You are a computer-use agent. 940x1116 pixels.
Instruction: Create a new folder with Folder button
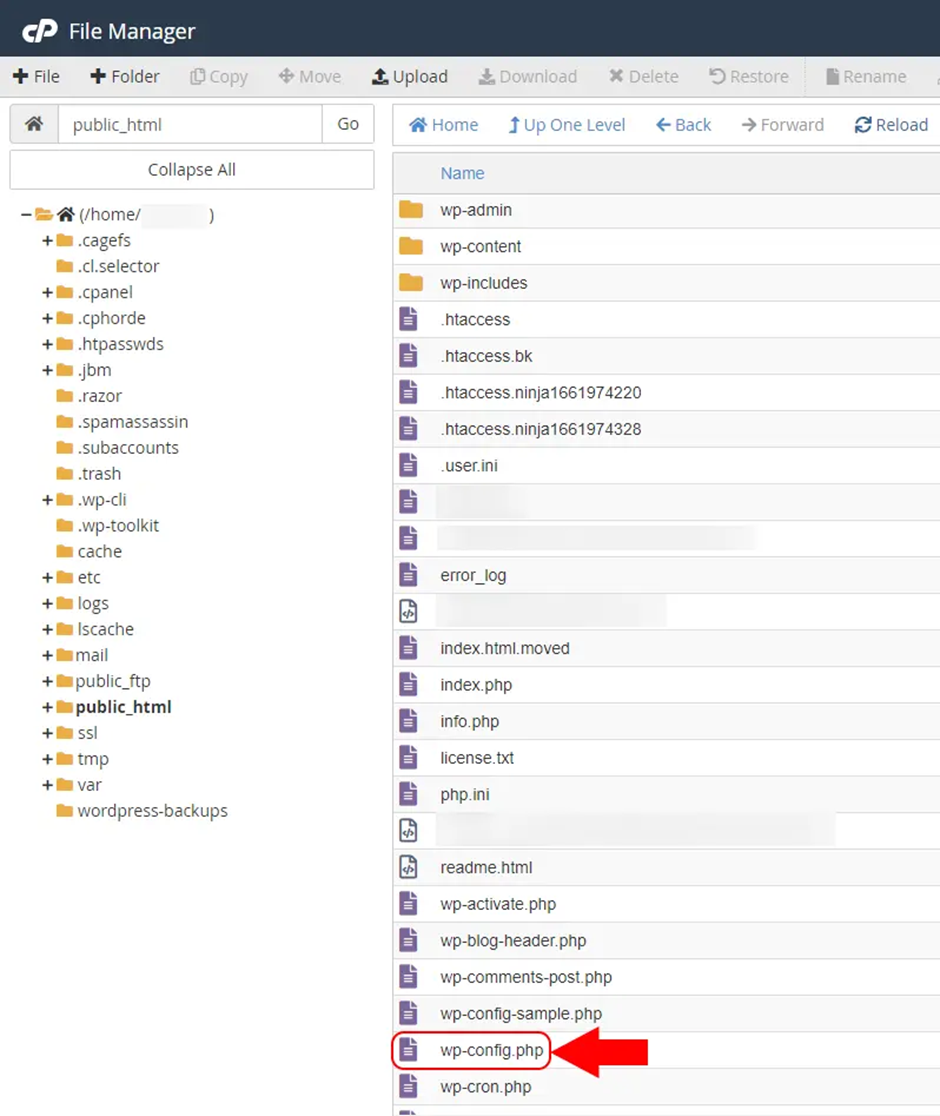point(125,76)
